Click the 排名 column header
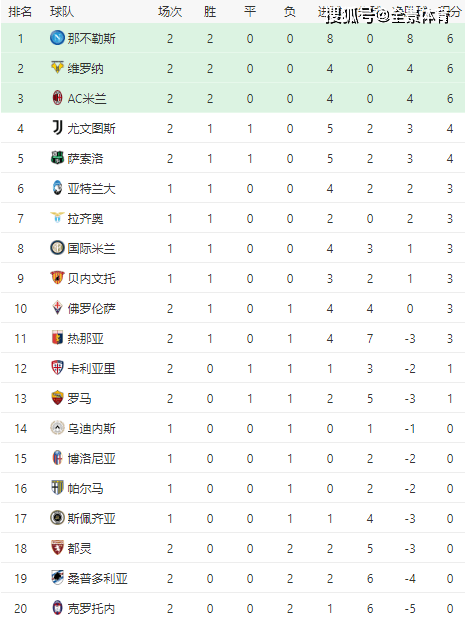 tap(20, 11)
